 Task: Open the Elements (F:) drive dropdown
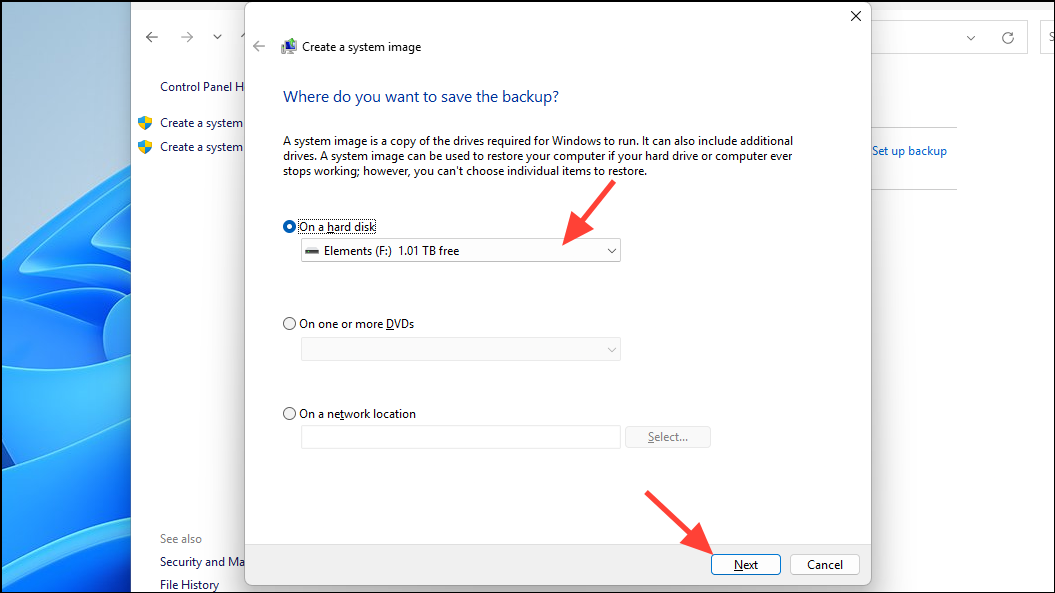coord(611,250)
